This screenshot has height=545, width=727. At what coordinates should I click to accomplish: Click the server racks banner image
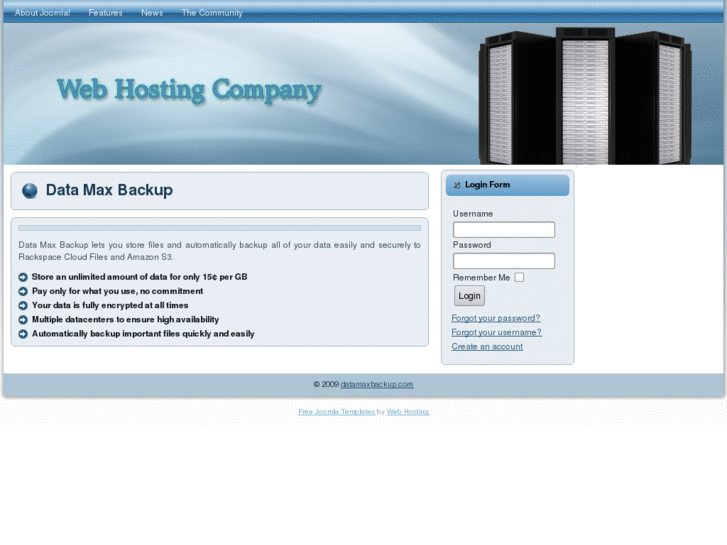(585, 96)
